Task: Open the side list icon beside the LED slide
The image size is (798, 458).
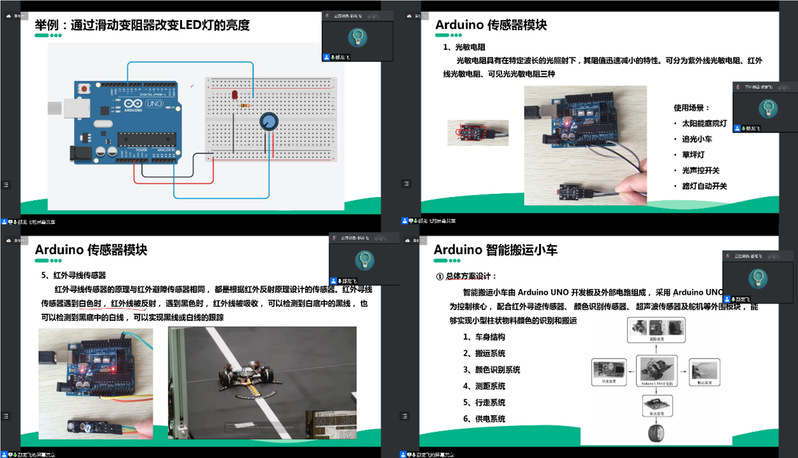Action: (6, 184)
